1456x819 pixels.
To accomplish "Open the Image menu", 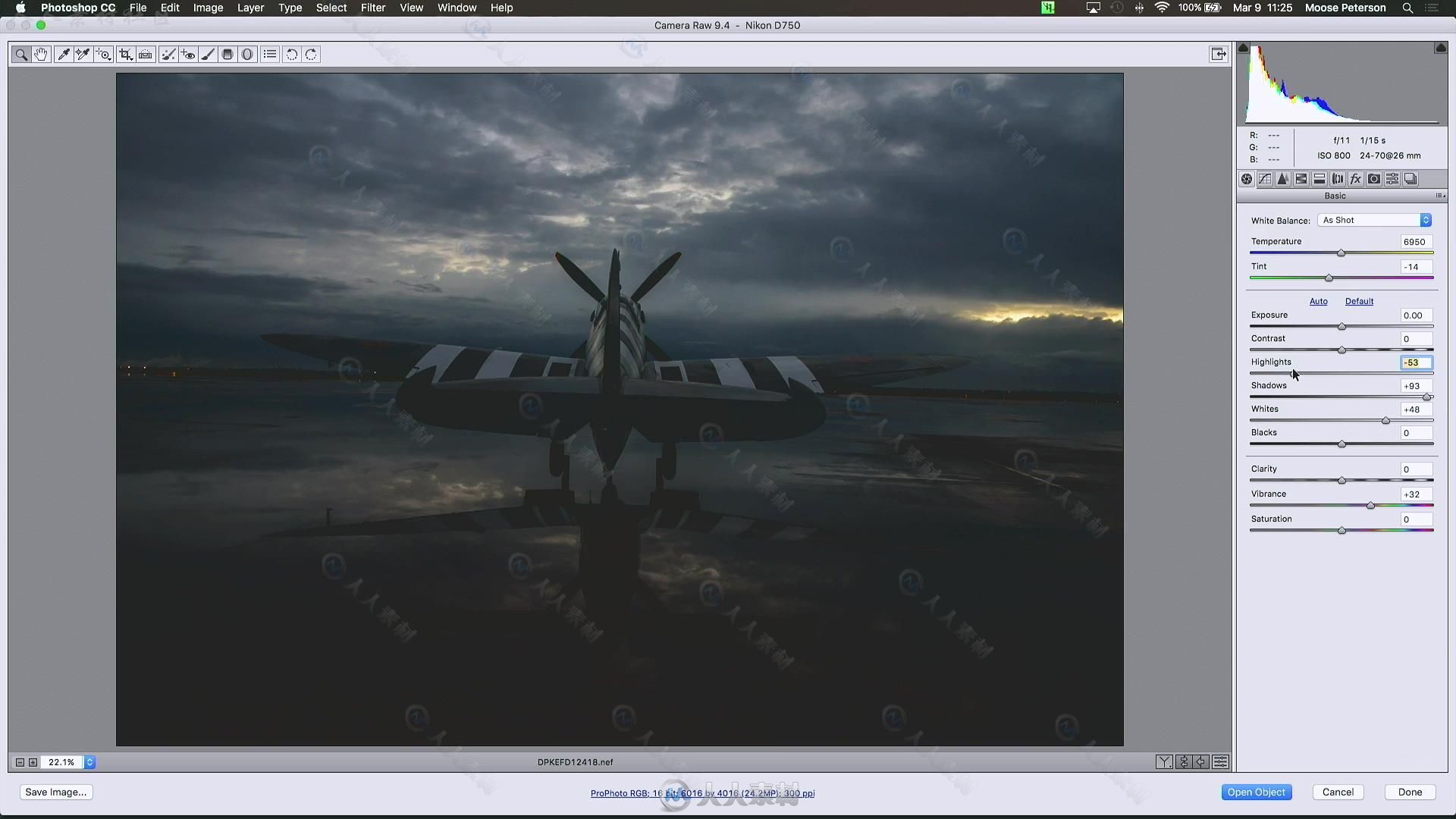I will tap(208, 8).
